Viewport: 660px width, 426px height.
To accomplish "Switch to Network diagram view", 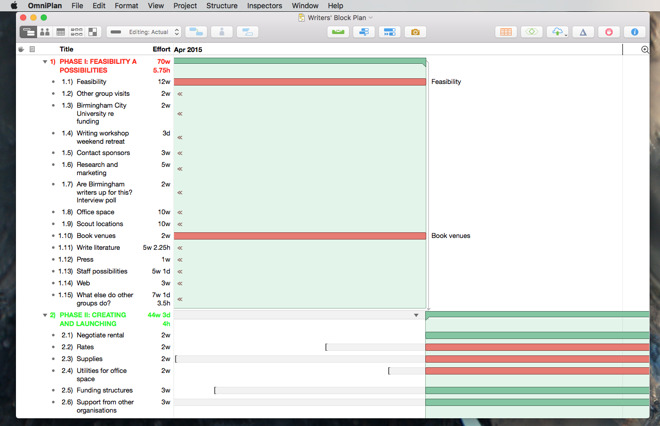I will tap(77, 32).
